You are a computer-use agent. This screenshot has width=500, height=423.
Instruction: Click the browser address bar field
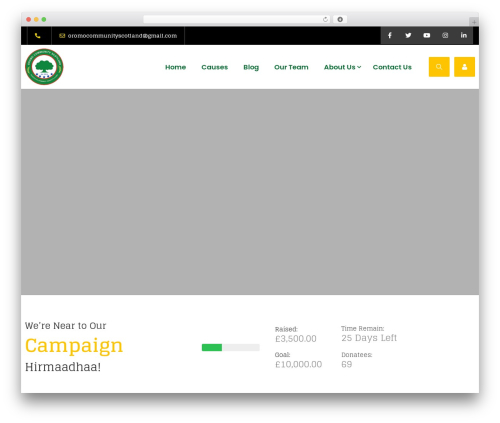coord(236,19)
